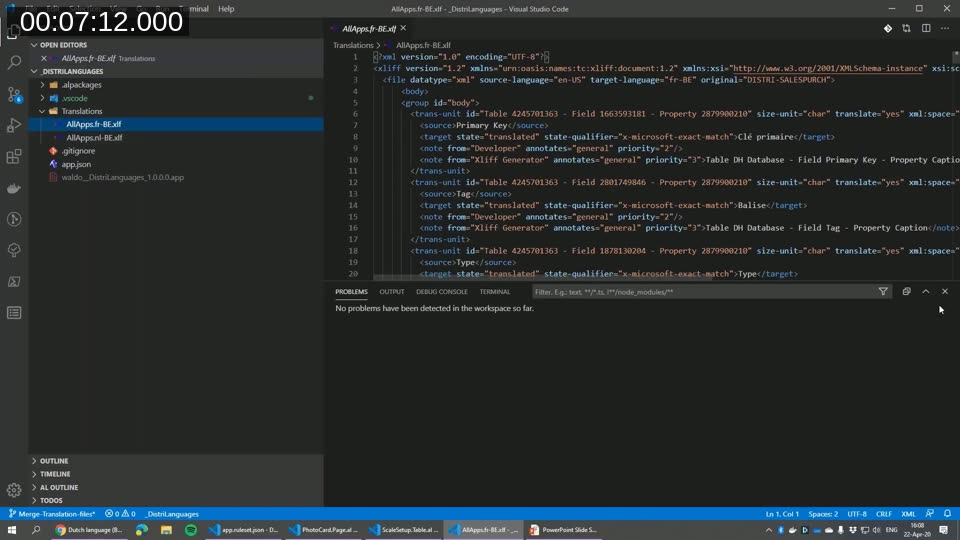The image size is (960, 540).
Task: Switch to the Terminal tab
Action: 495,291
